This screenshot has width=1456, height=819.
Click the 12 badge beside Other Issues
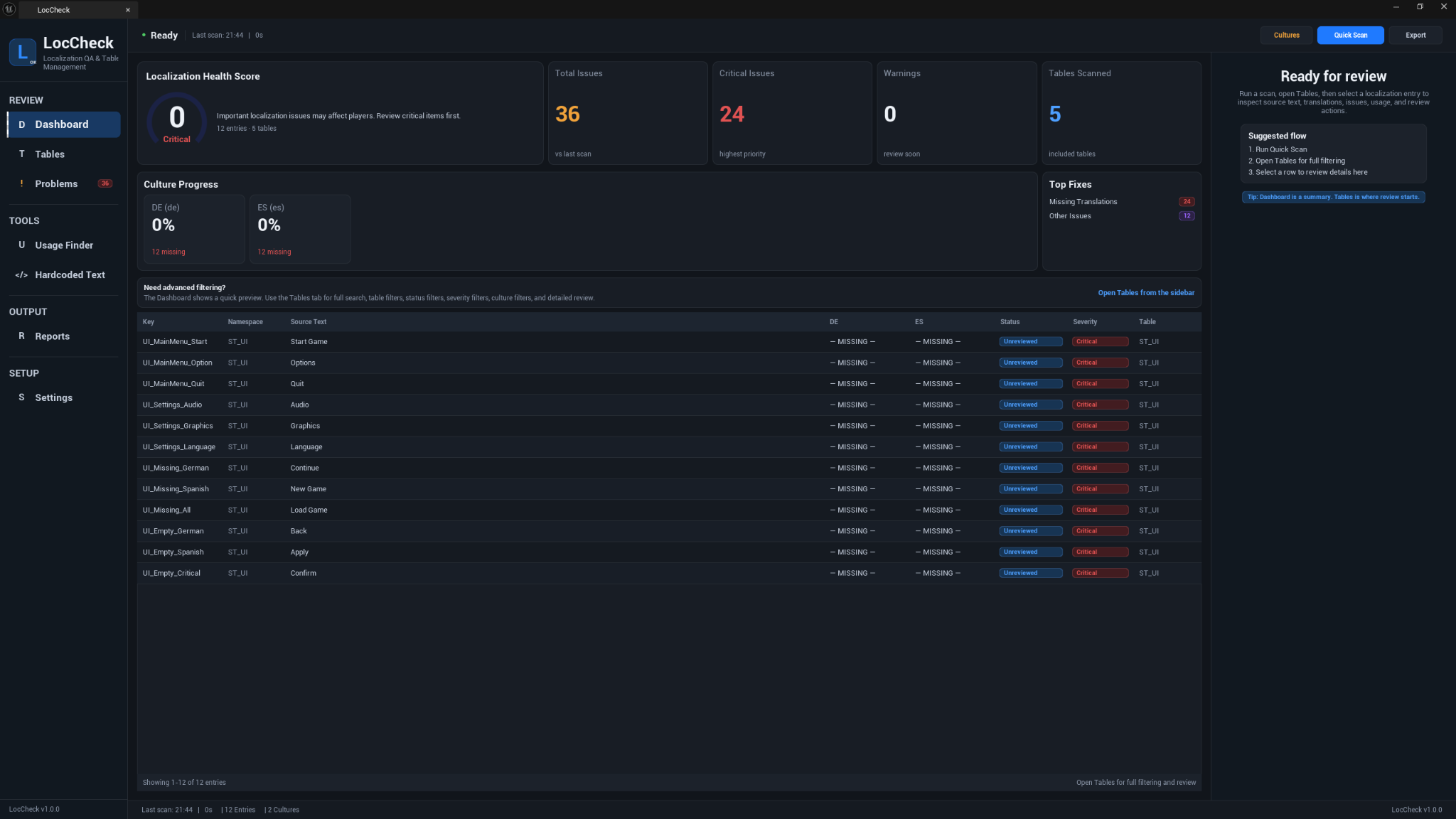tap(1187, 216)
